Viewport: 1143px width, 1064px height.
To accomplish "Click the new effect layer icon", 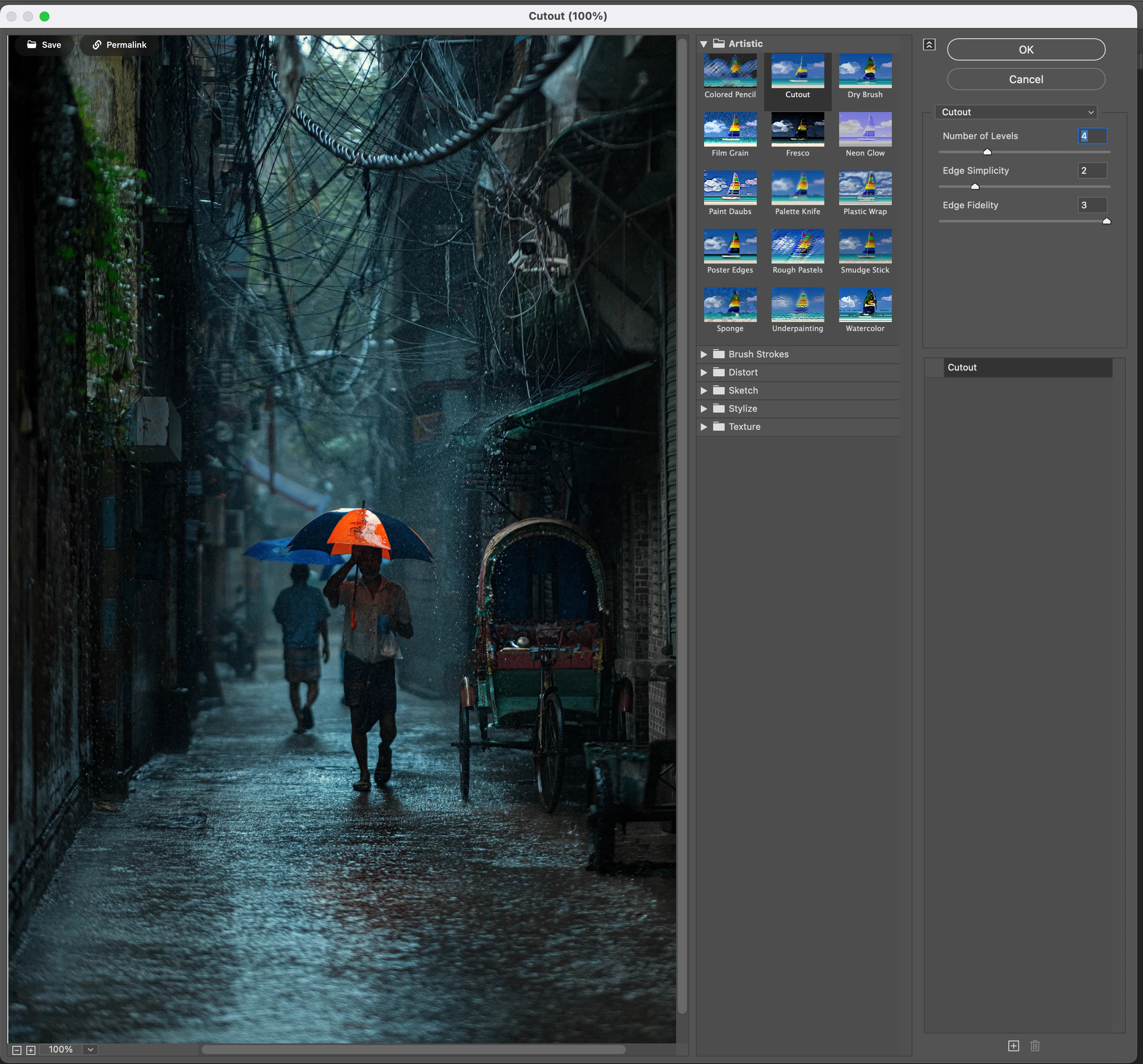I will click(1013, 1045).
